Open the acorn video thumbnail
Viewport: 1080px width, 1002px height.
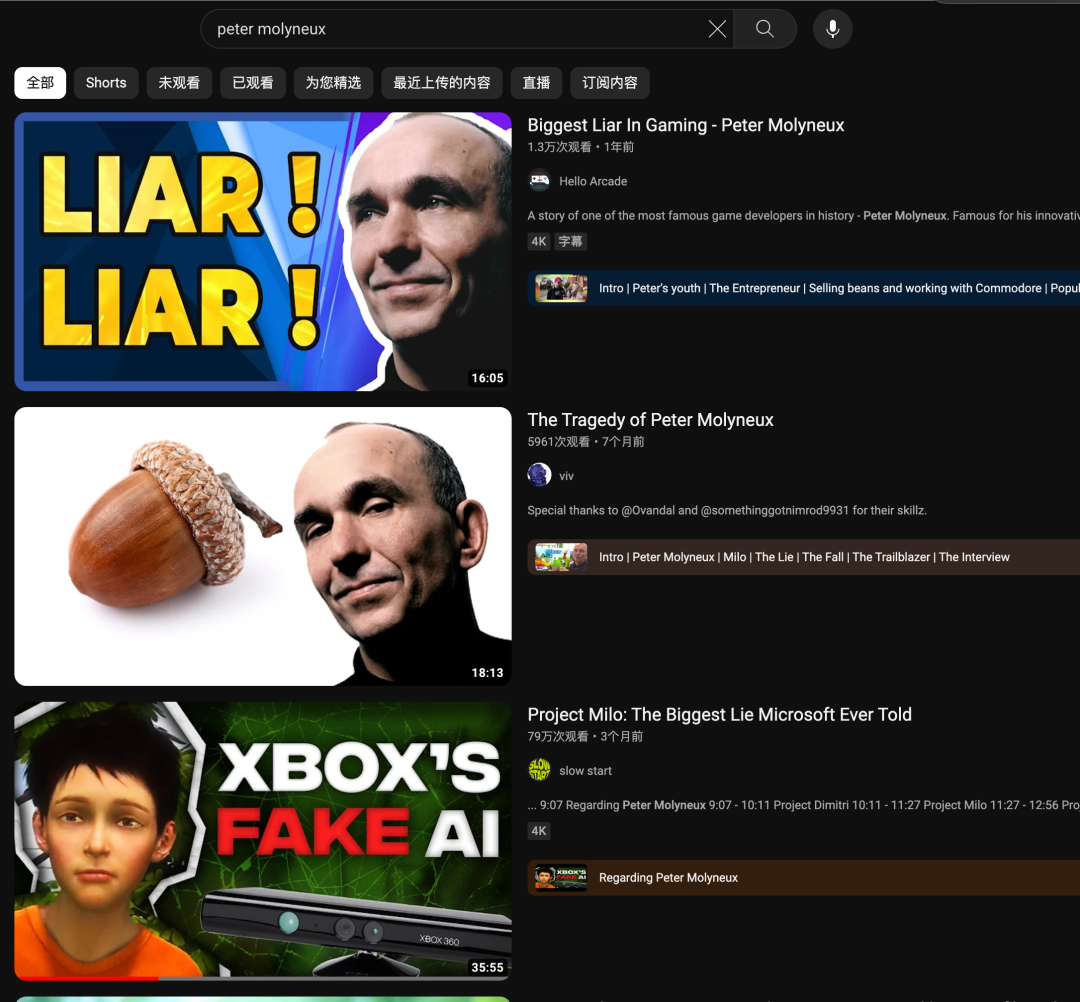click(x=263, y=546)
